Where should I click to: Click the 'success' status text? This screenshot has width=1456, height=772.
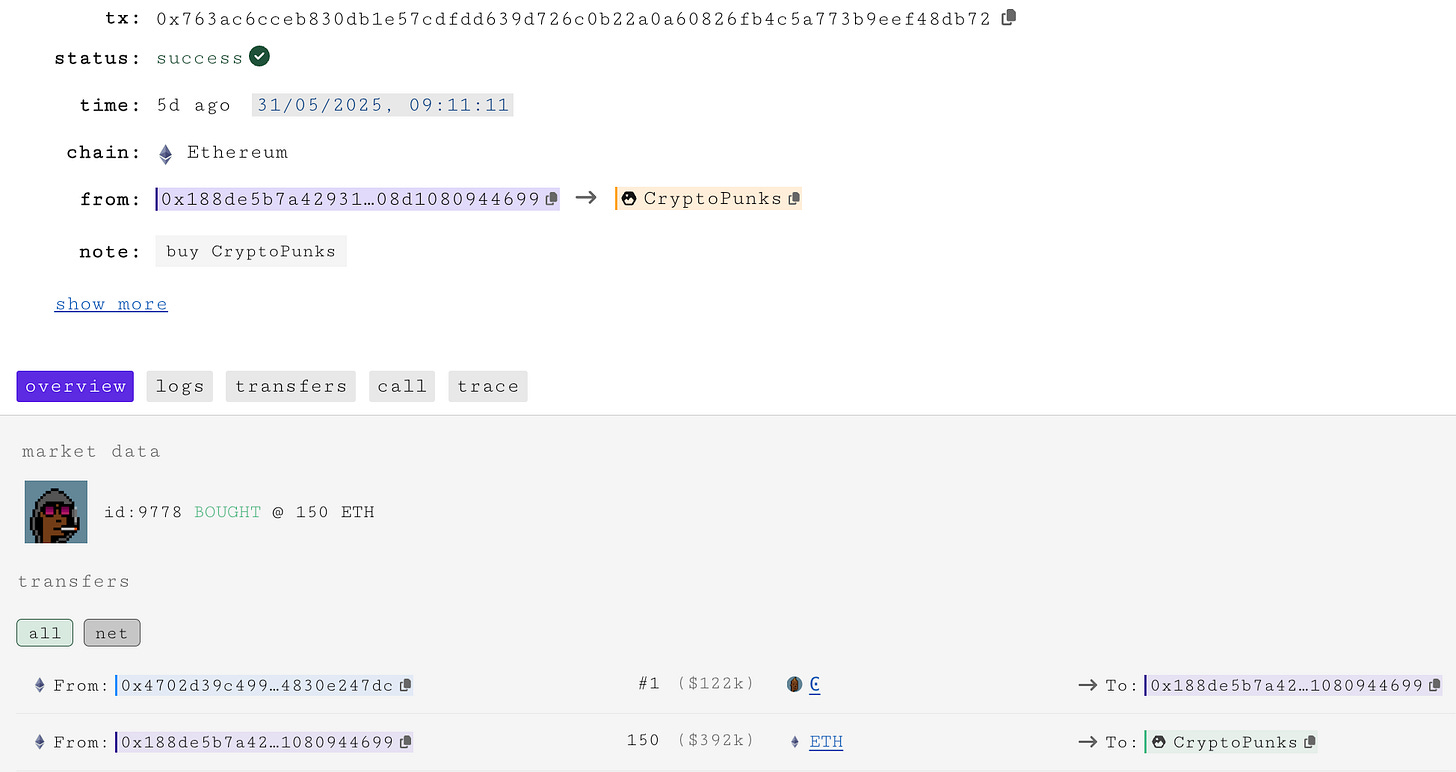199,58
